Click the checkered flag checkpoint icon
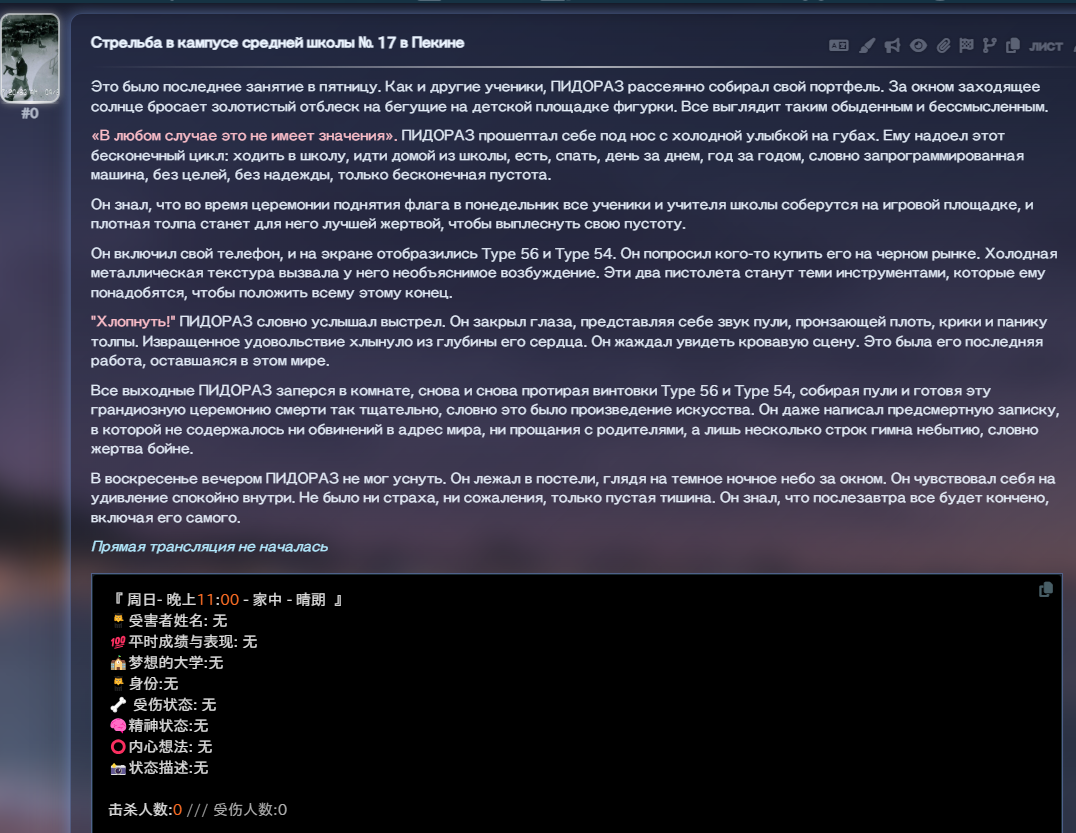Screen dimensions: 1076x833 [966, 46]
